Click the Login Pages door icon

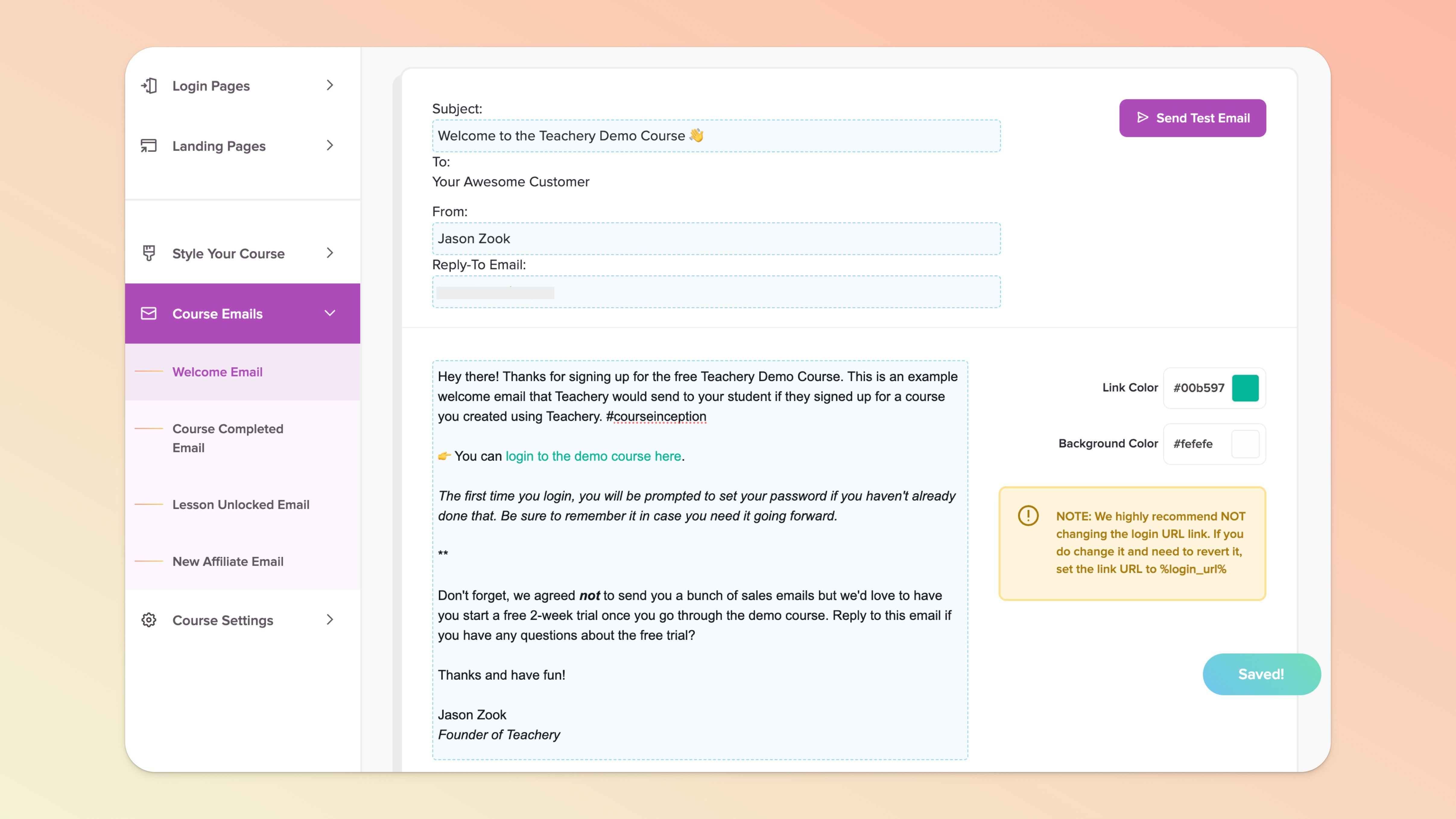149,86
